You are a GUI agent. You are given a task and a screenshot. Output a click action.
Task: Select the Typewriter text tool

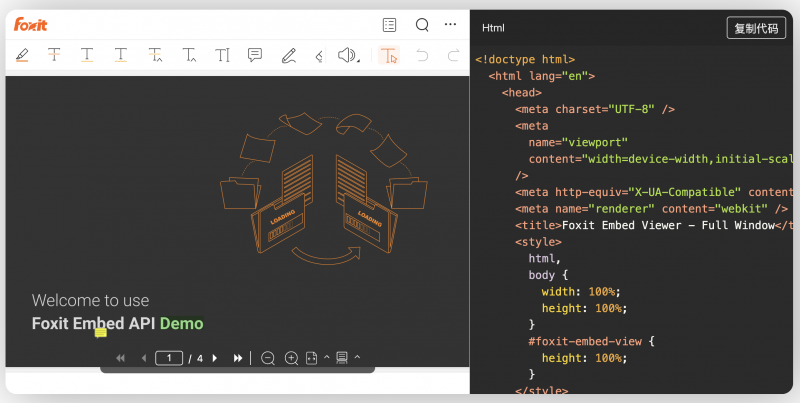(222, 55)
